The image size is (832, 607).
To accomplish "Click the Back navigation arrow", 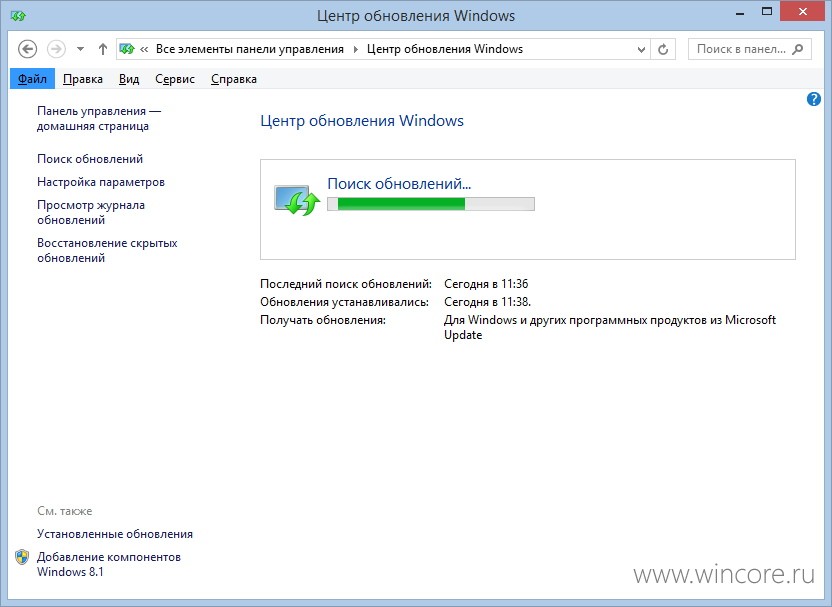I will (x=27, y=49).
